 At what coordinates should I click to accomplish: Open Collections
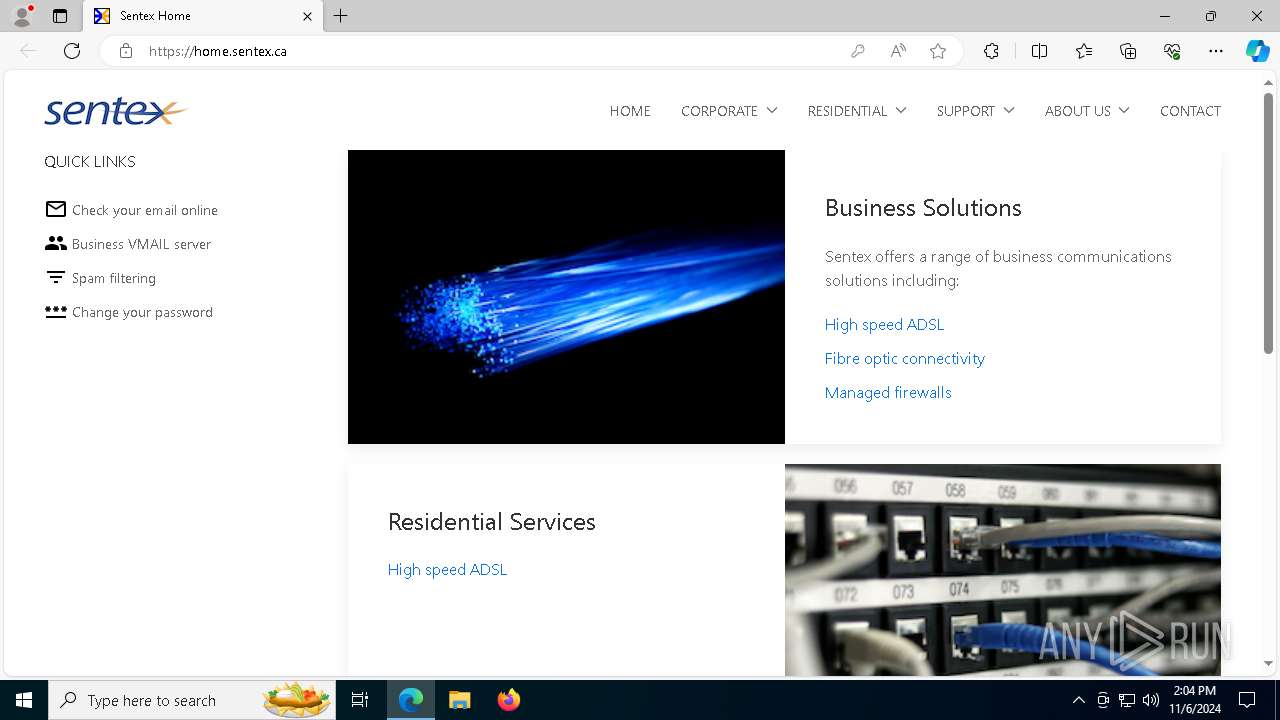coord(1128,51)
